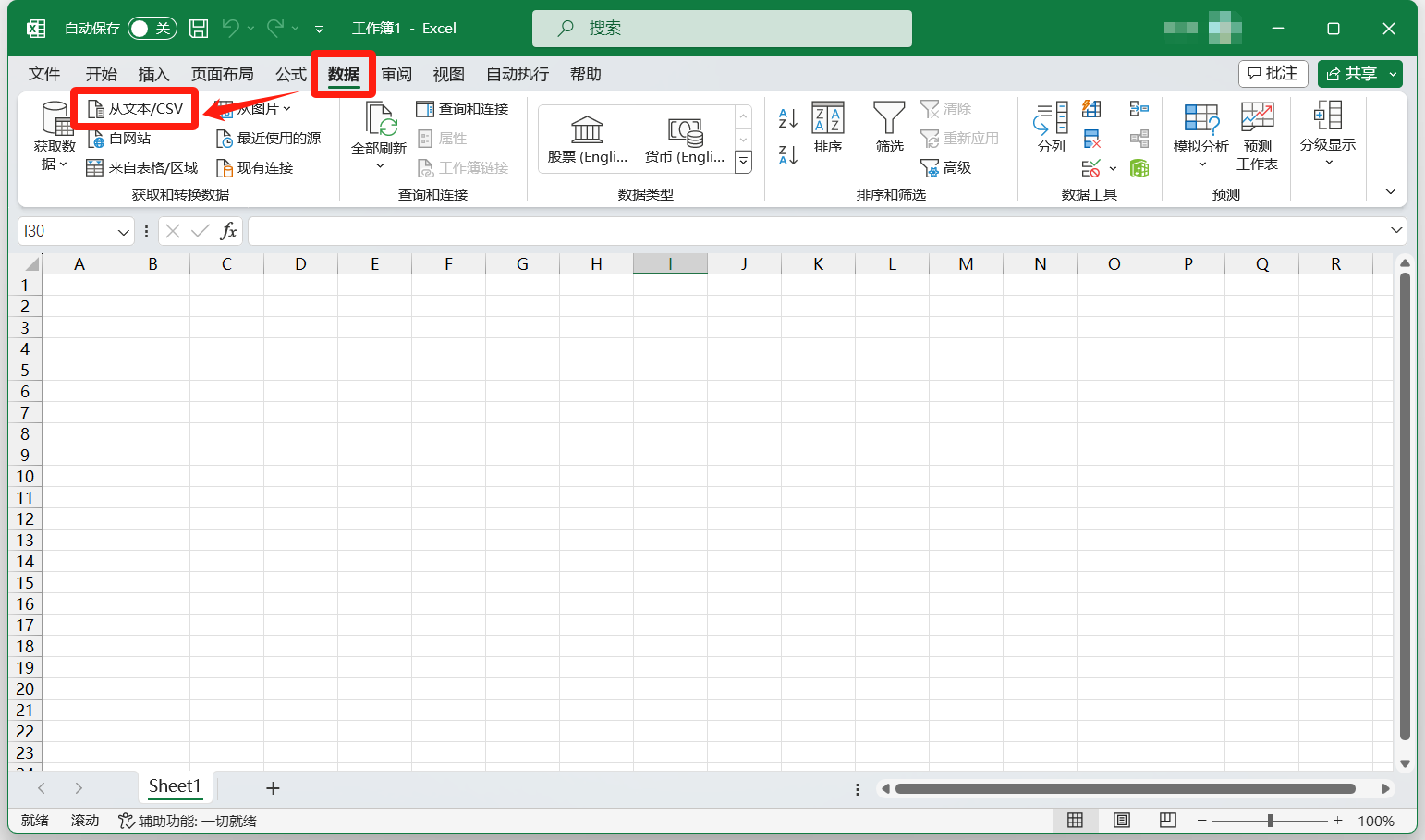Toggle the AutoSave (自动保存) switch
The height and width of the screenshot is (840, 1425).
(152, 29)
